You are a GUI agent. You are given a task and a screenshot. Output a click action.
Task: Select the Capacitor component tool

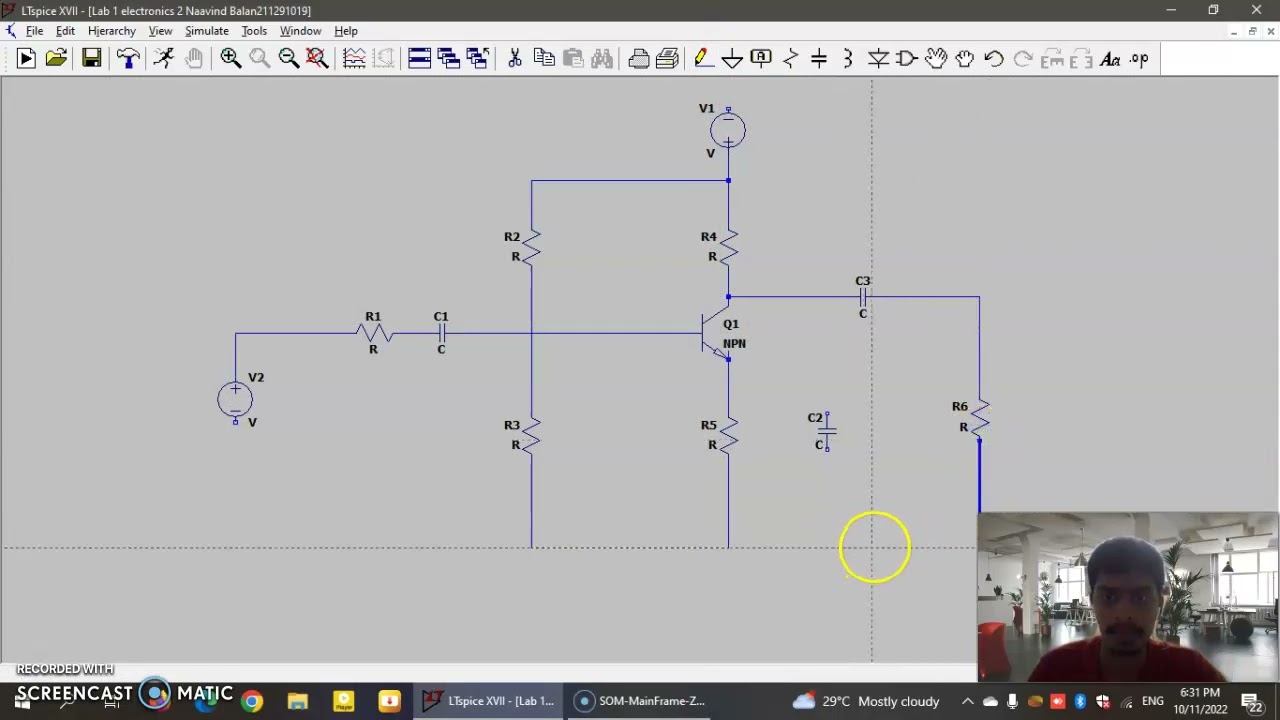coord(819,59)
